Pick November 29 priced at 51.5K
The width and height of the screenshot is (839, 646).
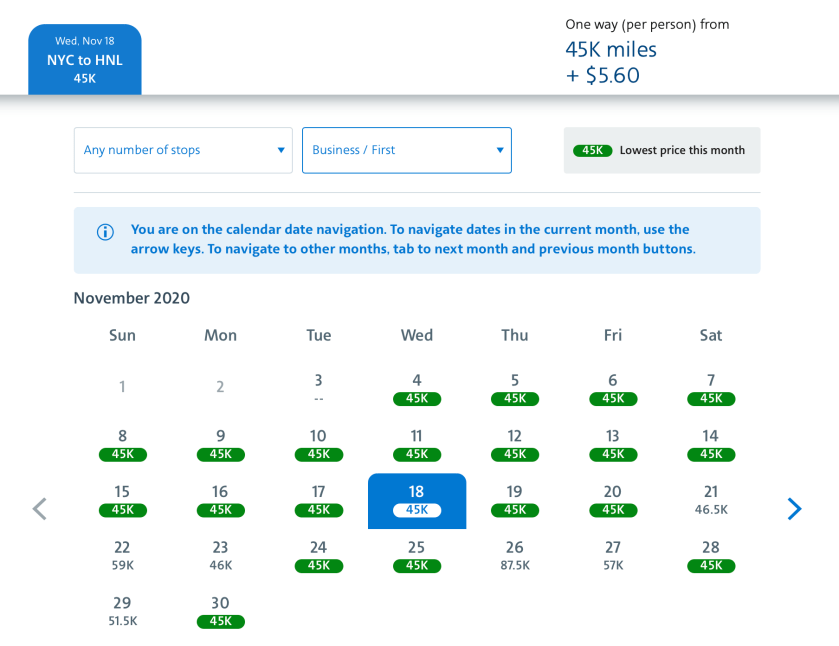[122, 611]
